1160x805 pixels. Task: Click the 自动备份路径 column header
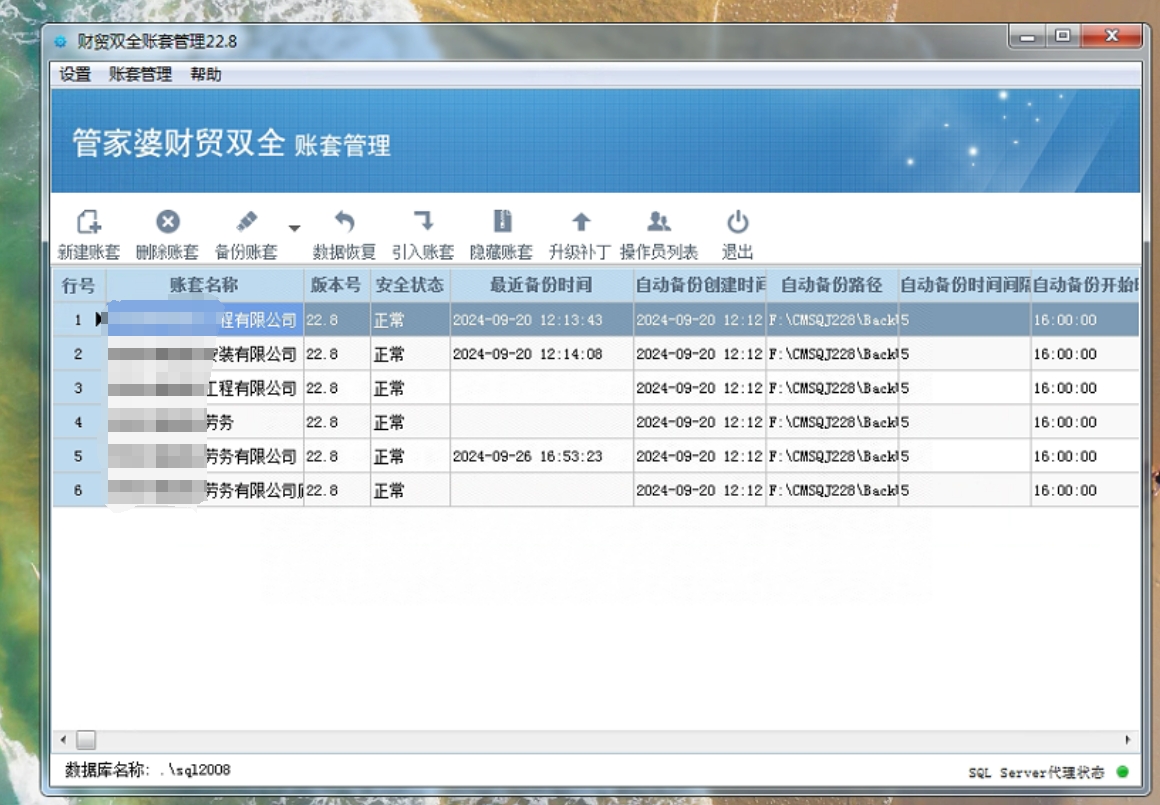832,285
